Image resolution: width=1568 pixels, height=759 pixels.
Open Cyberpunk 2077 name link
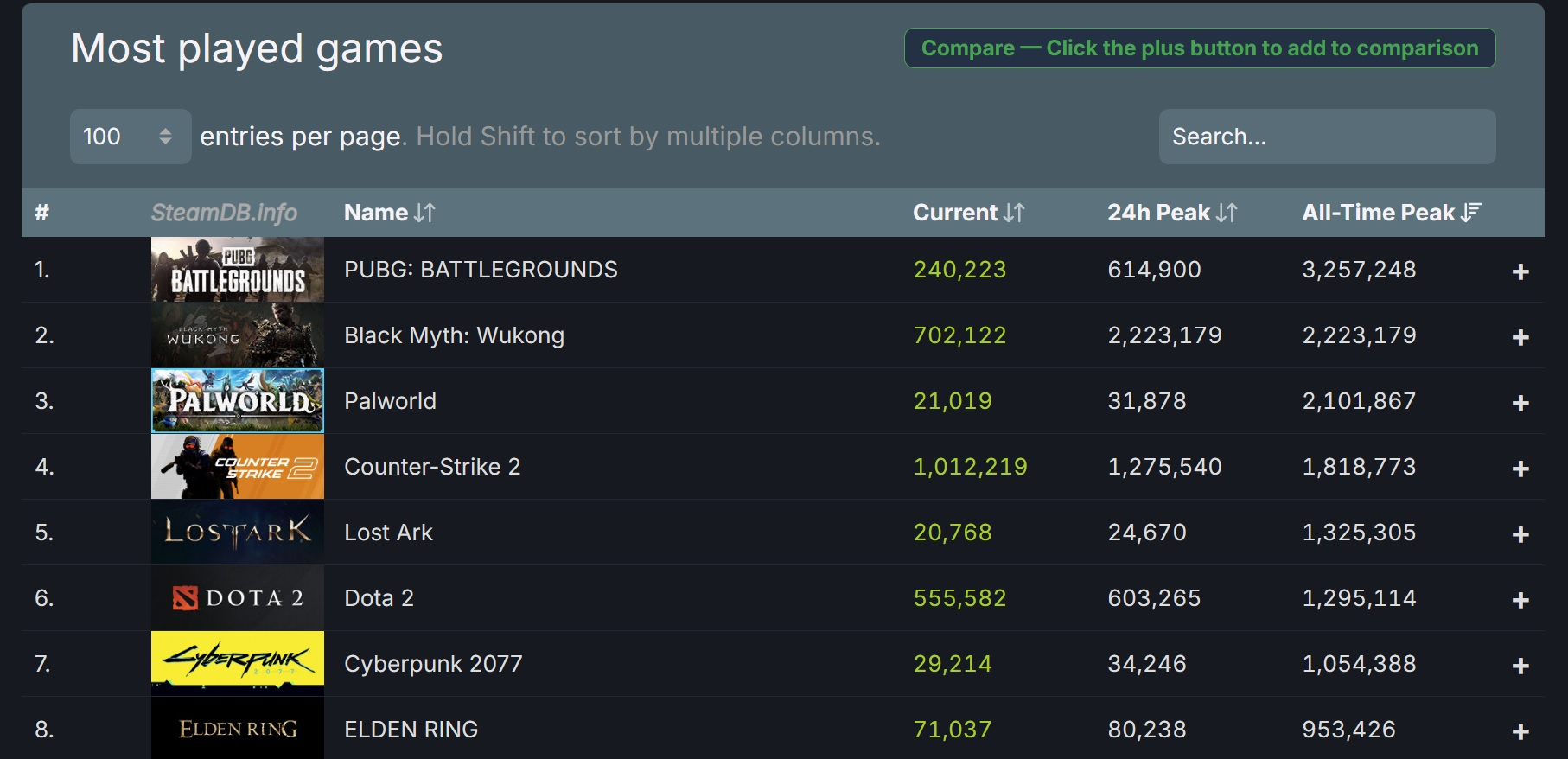[x=433, y=664]
